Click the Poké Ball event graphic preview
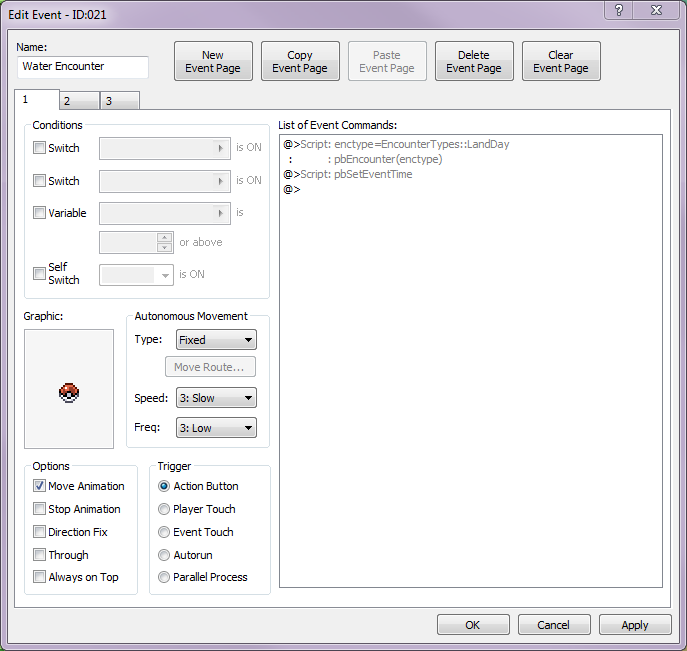Viewport: 687px width, 651px height. pos(69,392)
